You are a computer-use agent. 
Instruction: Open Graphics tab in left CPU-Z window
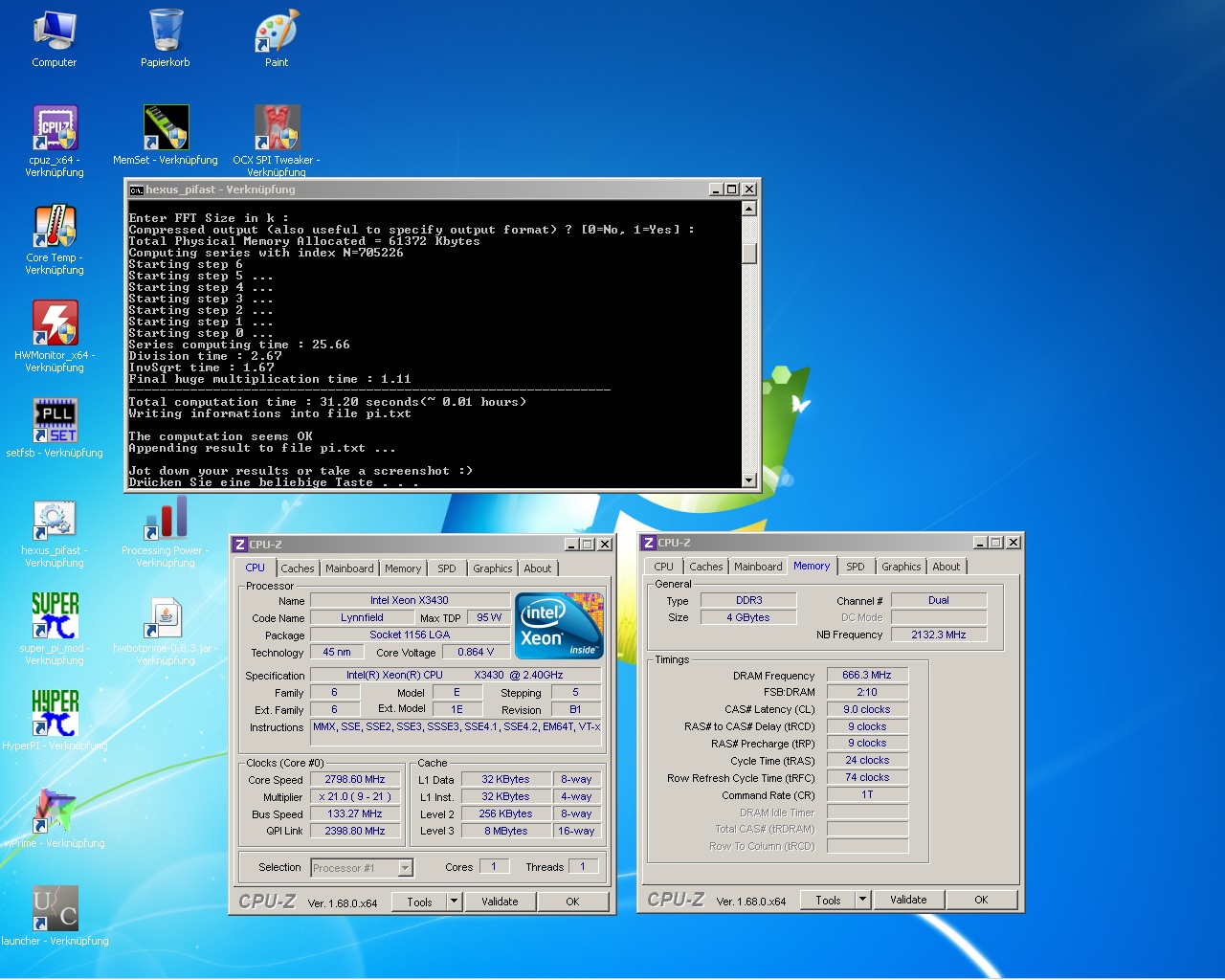click(493, 568)
